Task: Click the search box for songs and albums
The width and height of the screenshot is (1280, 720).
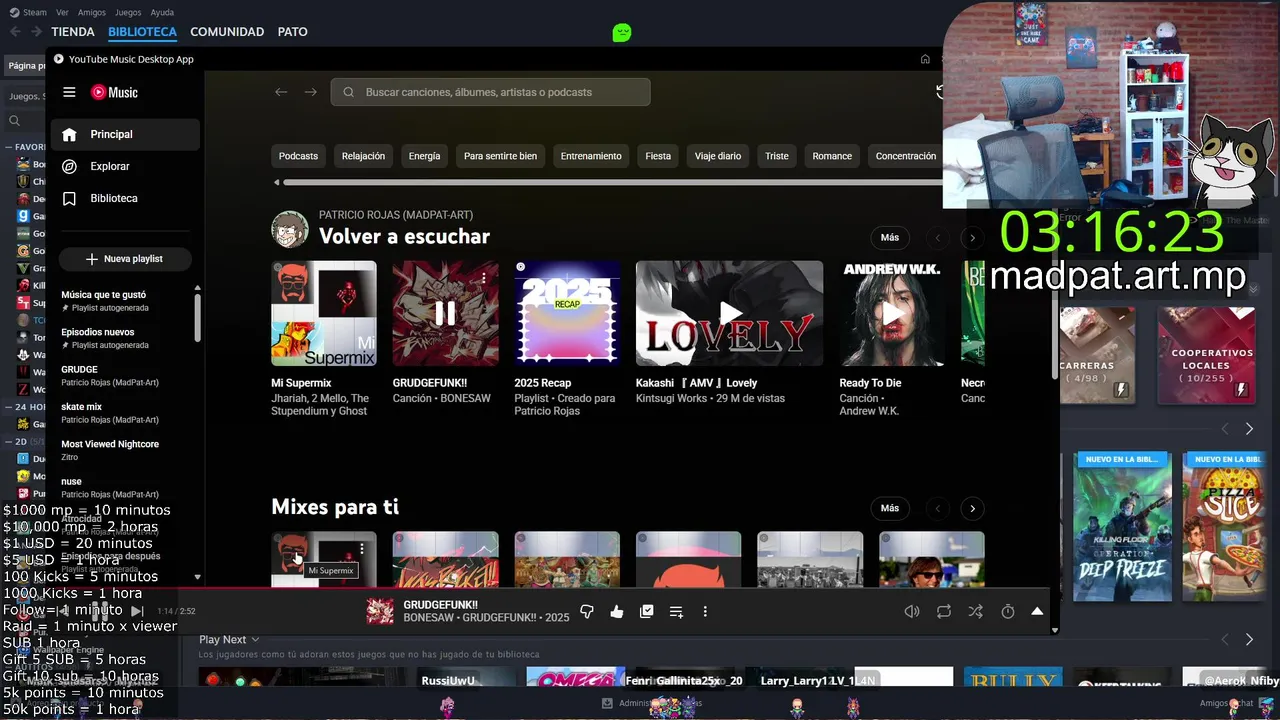Action: [490, 92]
